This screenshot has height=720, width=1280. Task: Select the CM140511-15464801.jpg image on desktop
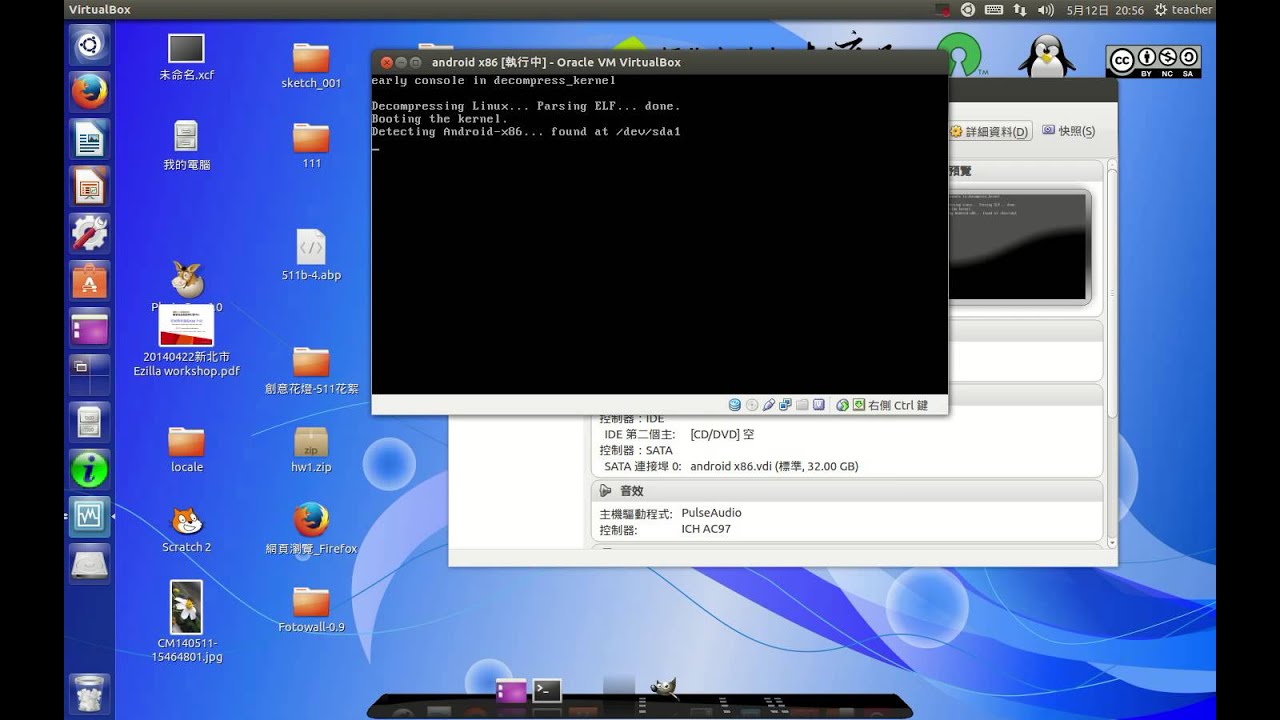point(186,622)
